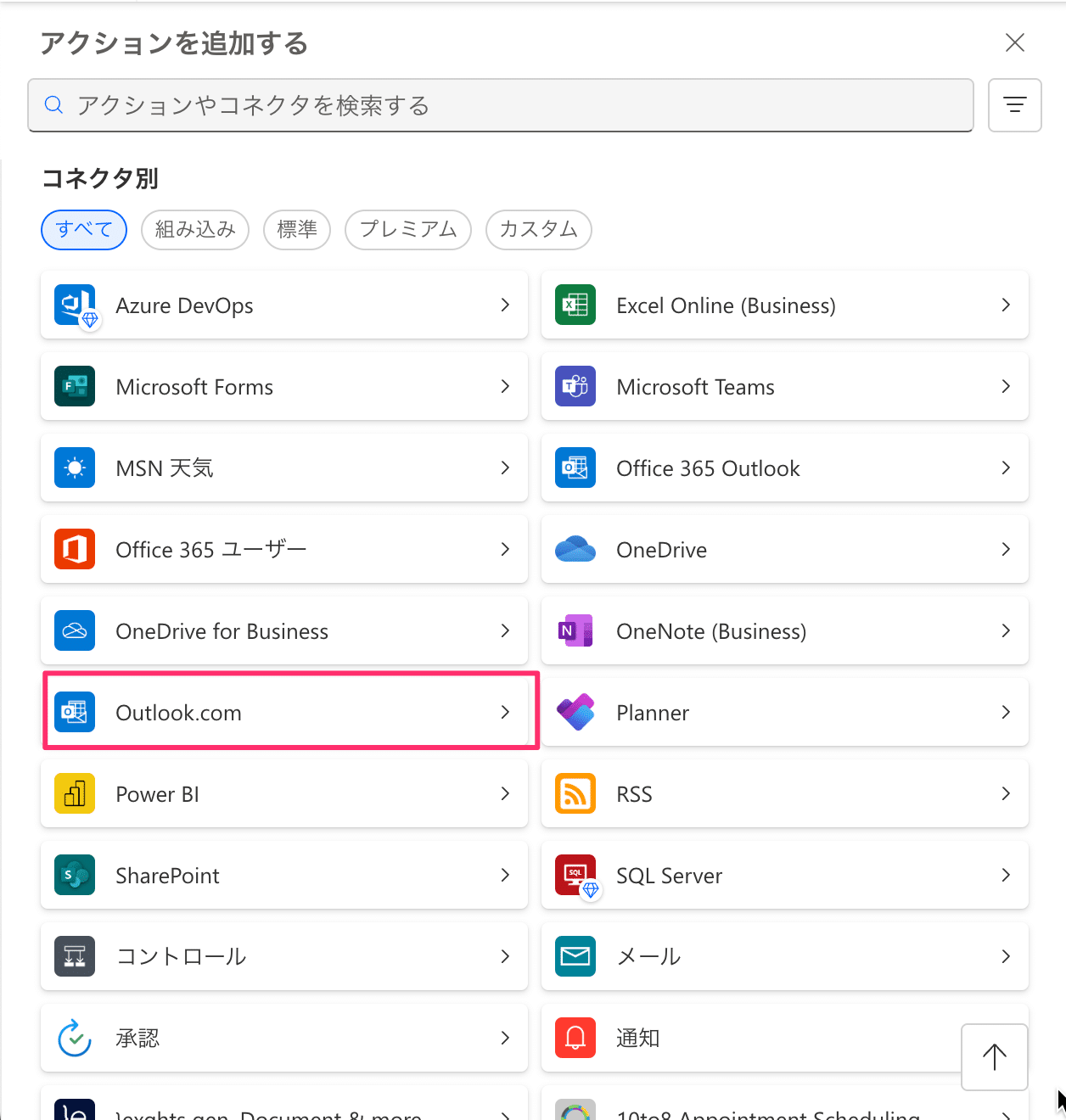Click the SQL Server icon
1066x1120 pixels.
[575, 876]
